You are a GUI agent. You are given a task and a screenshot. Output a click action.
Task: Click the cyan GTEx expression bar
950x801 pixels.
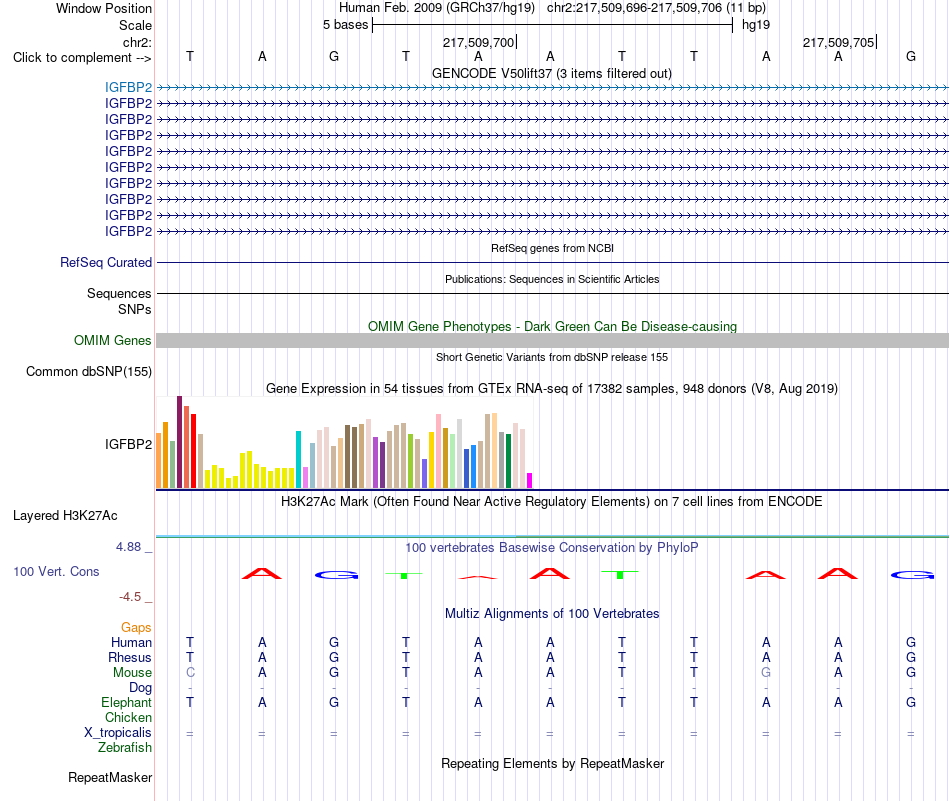coord(298,459)
